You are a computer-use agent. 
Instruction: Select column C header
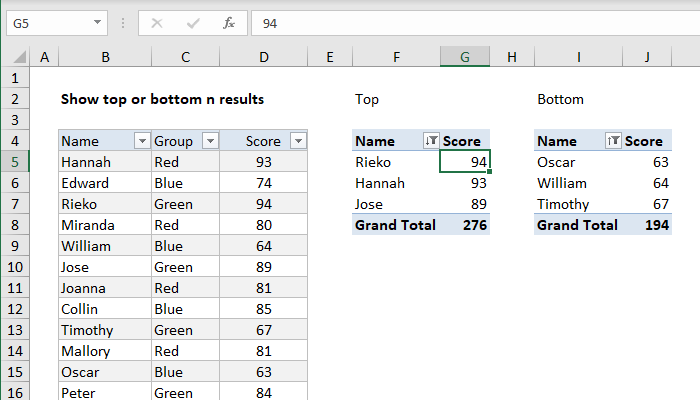tap(186, 57)
